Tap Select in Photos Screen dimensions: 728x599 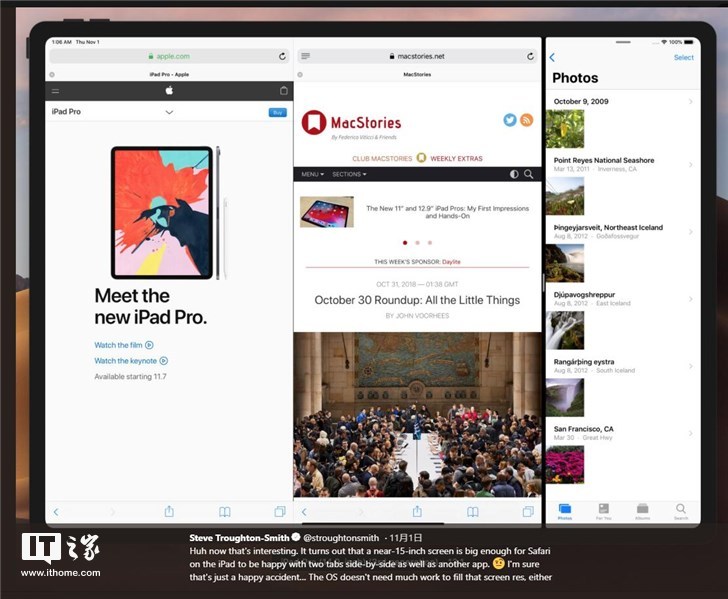(x=683, y=58)
